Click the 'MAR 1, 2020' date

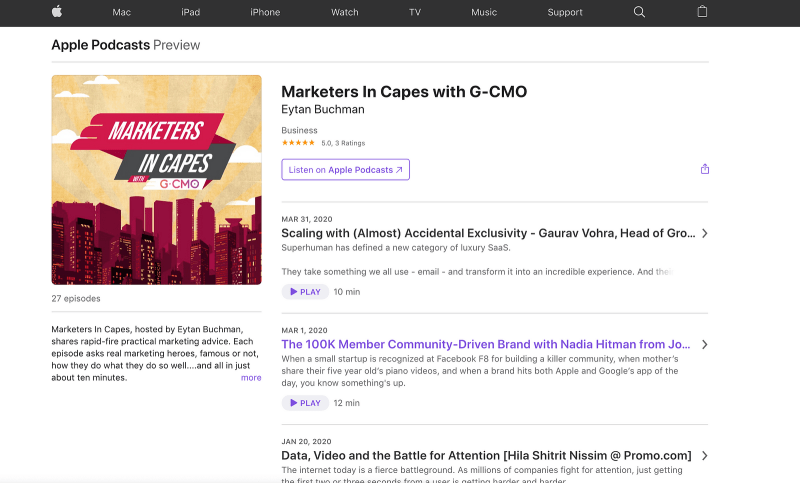[x=305, y=330]
